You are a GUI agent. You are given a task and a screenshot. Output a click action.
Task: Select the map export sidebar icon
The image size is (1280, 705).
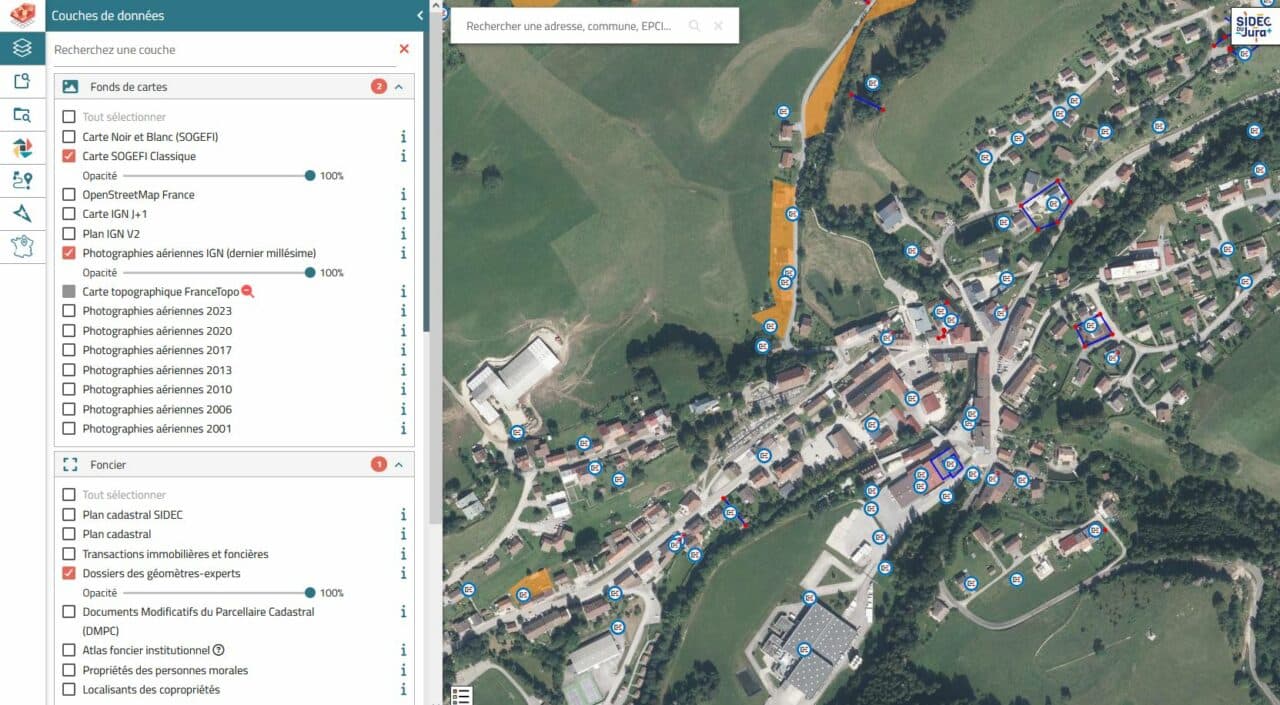(x=22, y=81)
